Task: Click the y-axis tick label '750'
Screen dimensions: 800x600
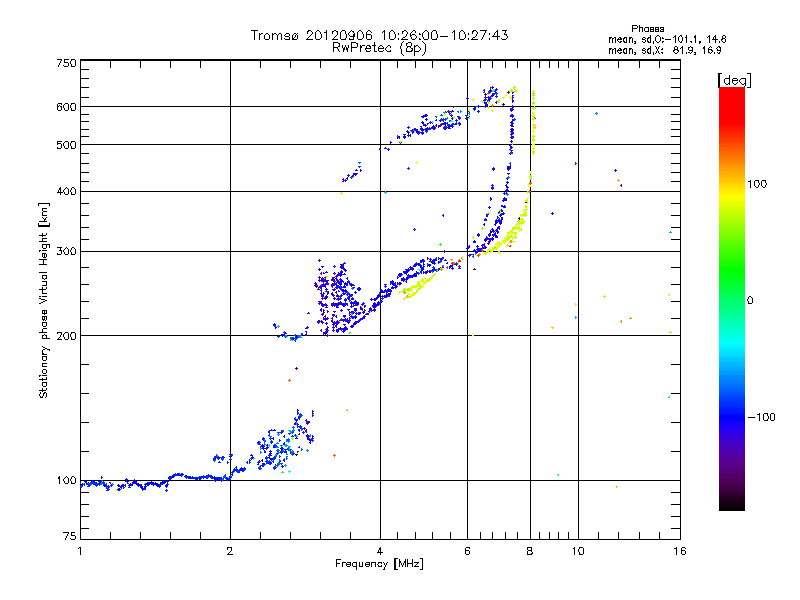Action: [66, 63]
